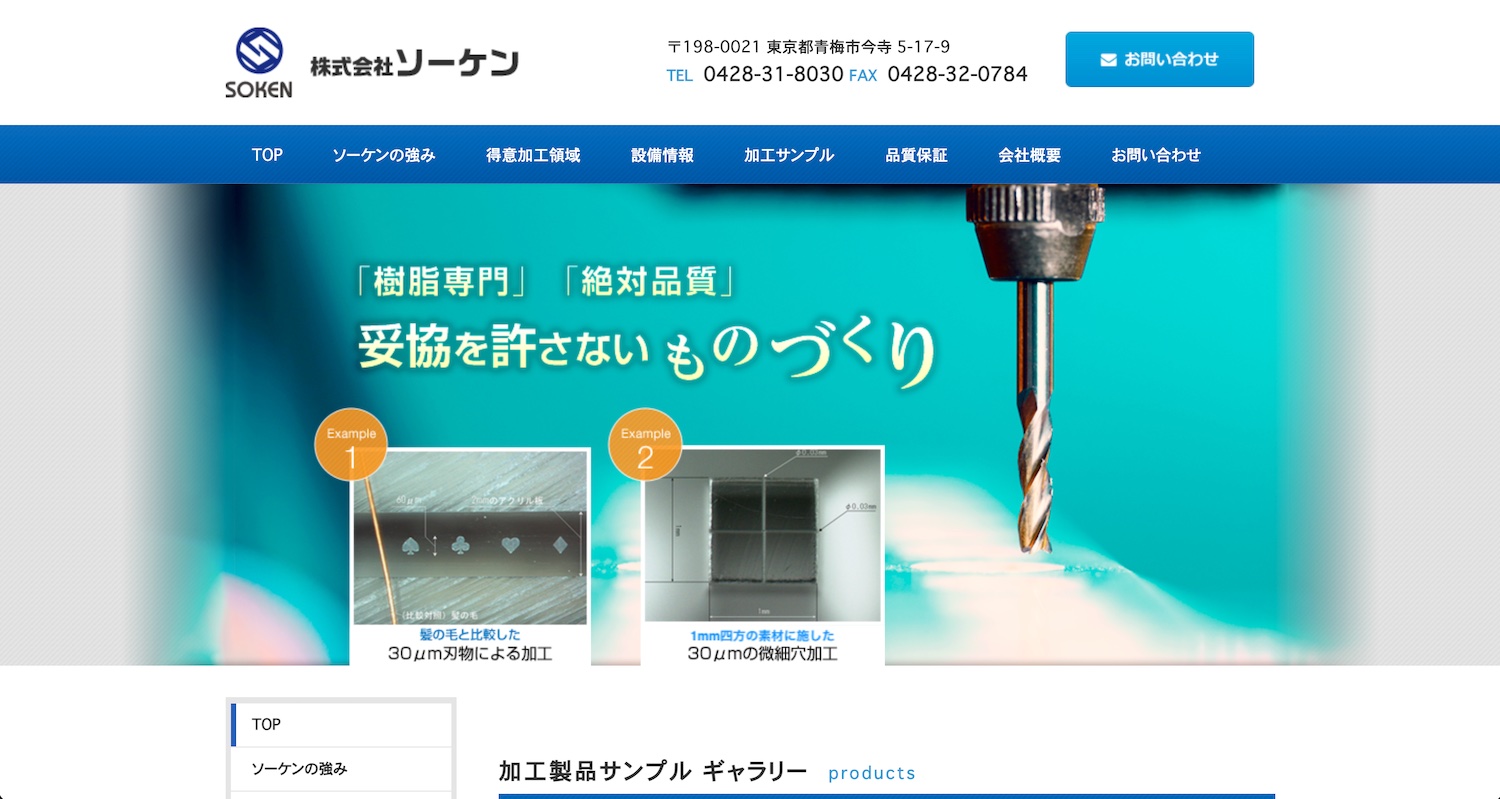Click the orange Example 2 badge
Image resolution: width=1500 pixels, height=799 pixels.
(x=645, y=445)
